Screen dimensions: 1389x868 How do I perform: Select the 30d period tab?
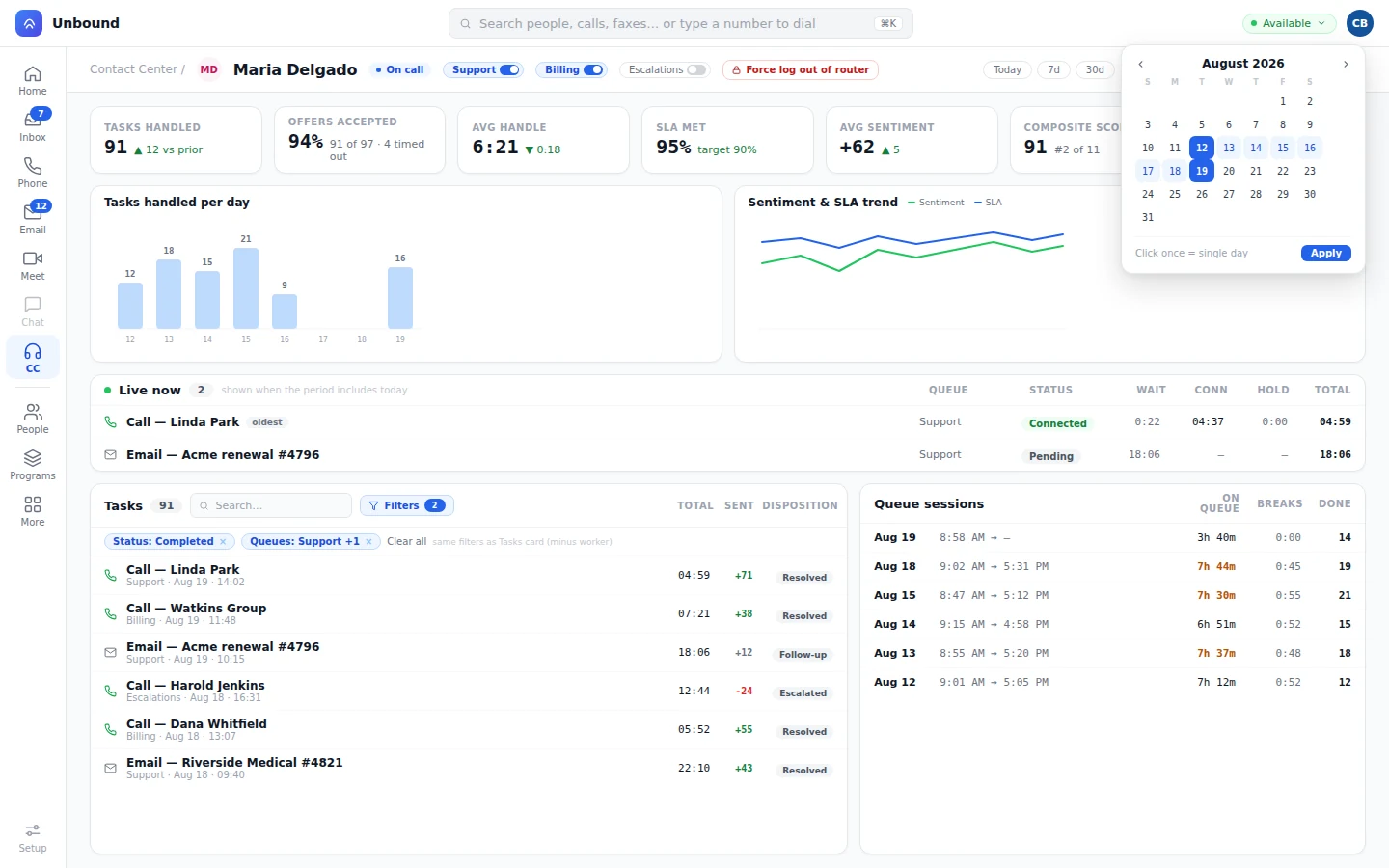pos(1095,69)
